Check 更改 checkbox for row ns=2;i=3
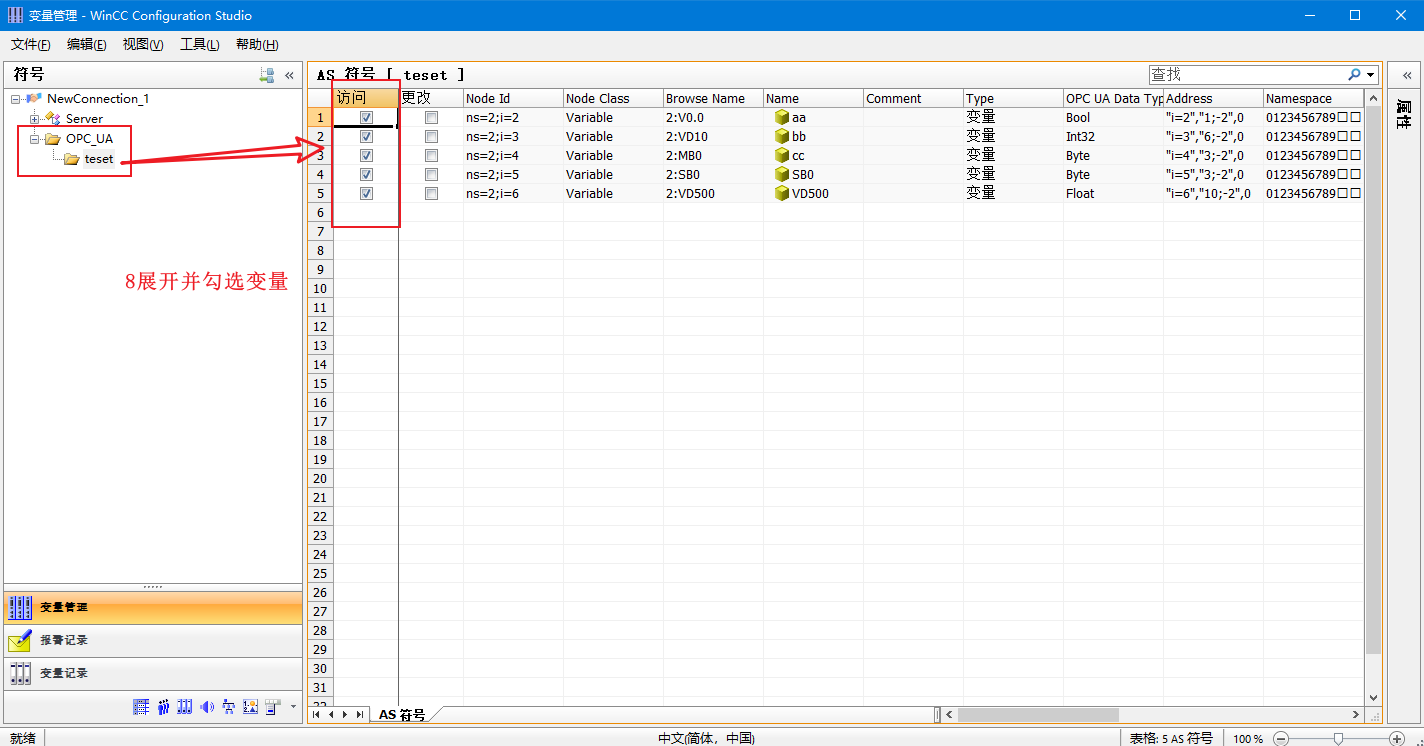The image size is (1424, 746). pos(432,137)
